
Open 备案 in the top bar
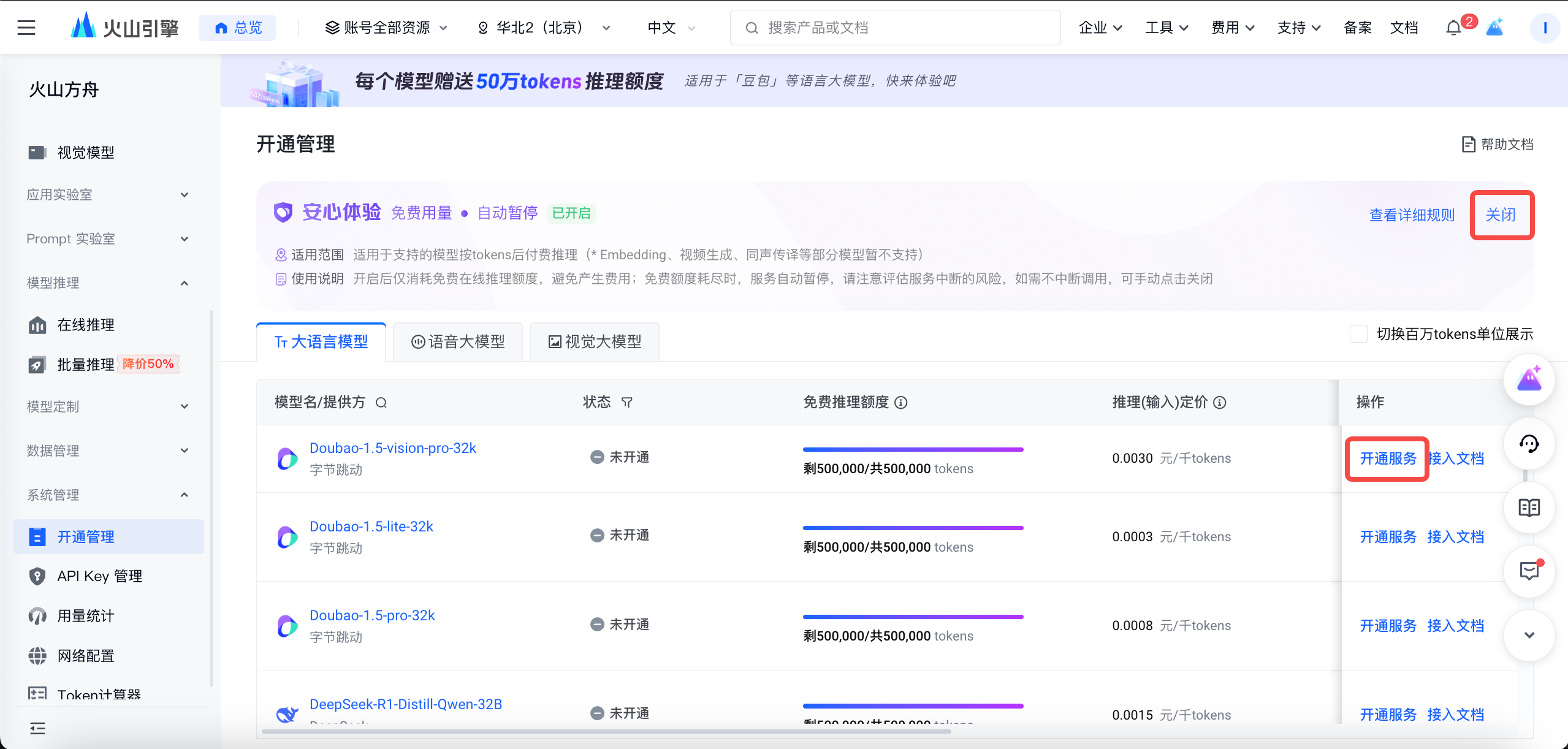pyautogui.click(x=1357, y=28)
